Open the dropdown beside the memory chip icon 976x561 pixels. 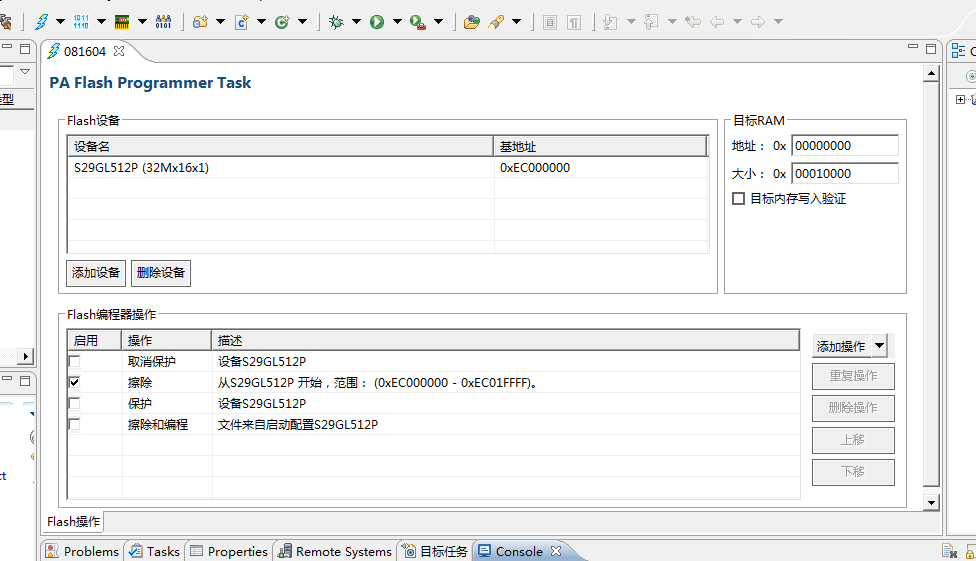143,21
